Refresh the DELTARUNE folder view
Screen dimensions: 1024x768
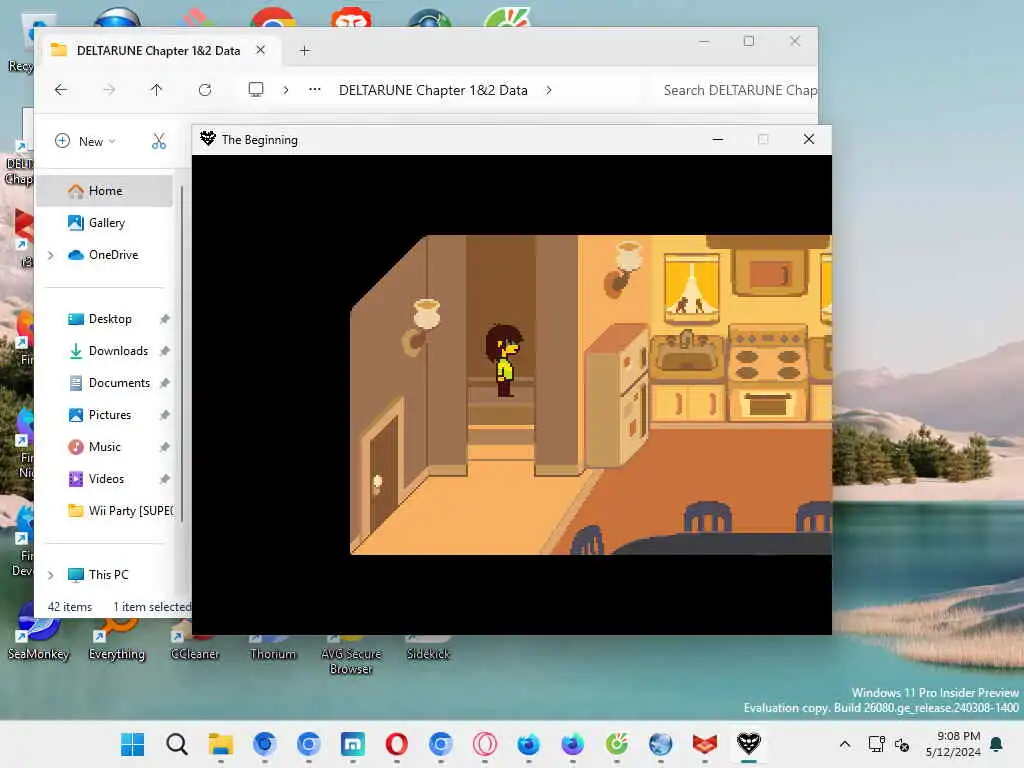tap(205, 89)
